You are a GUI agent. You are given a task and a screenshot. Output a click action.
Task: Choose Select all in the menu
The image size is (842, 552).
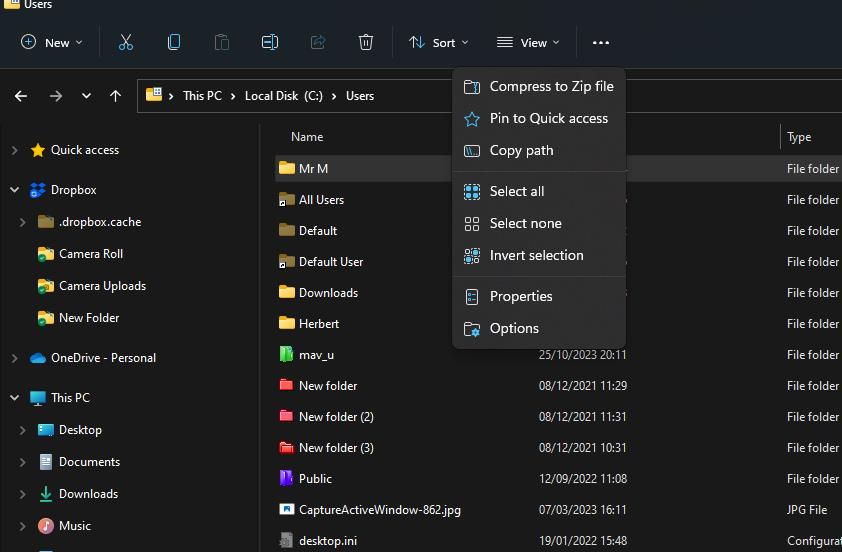tap(516, 191)
